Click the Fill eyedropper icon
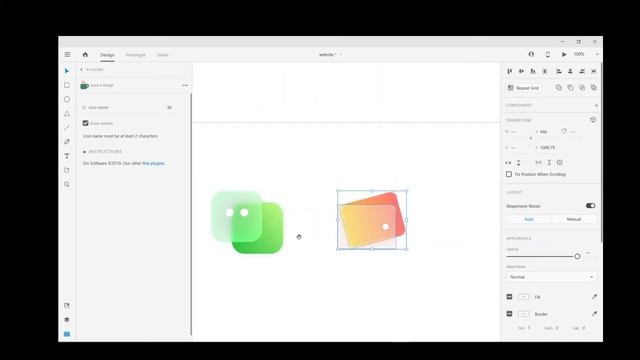Viewport: 640px width, 360px height. (x=594, y=297)
